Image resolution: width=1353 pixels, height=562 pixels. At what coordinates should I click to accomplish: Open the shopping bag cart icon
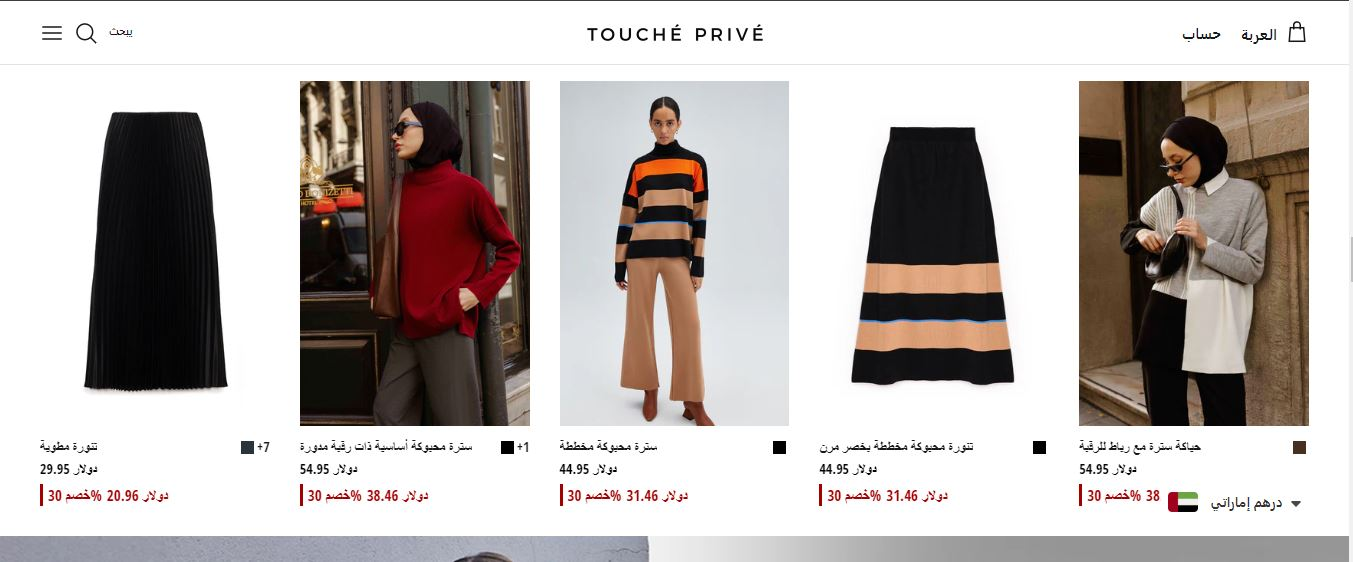pyautogui.click(x=1297, y=32)
